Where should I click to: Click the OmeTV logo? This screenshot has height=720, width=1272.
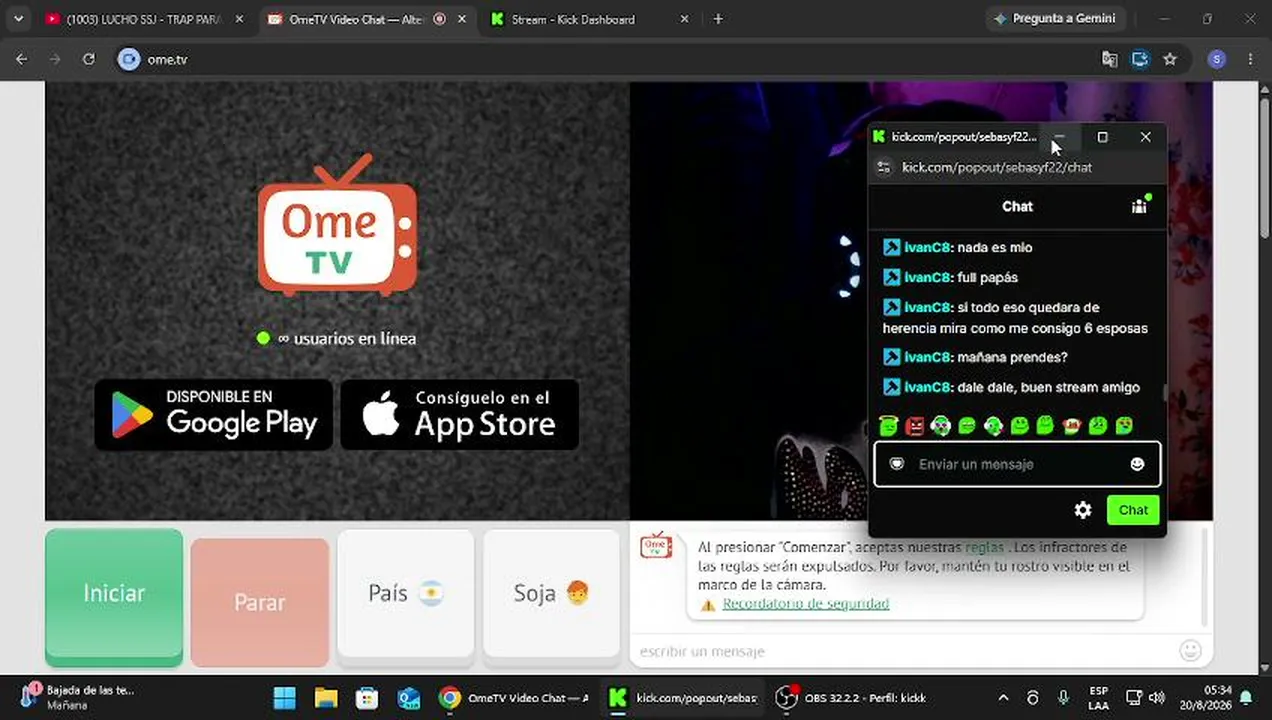tap(337, 225)
